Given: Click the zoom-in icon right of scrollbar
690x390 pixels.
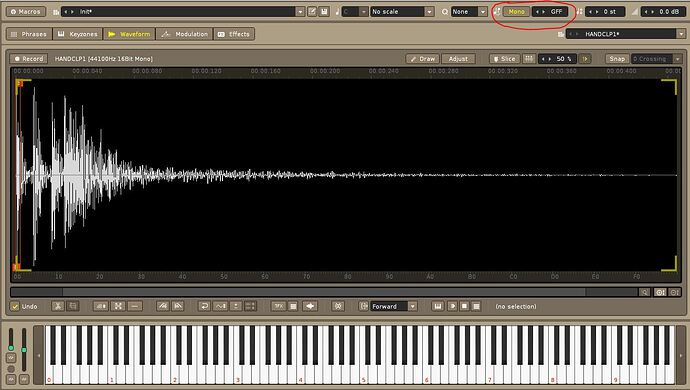Looking at the screenshot, I should tap(660, 292).
